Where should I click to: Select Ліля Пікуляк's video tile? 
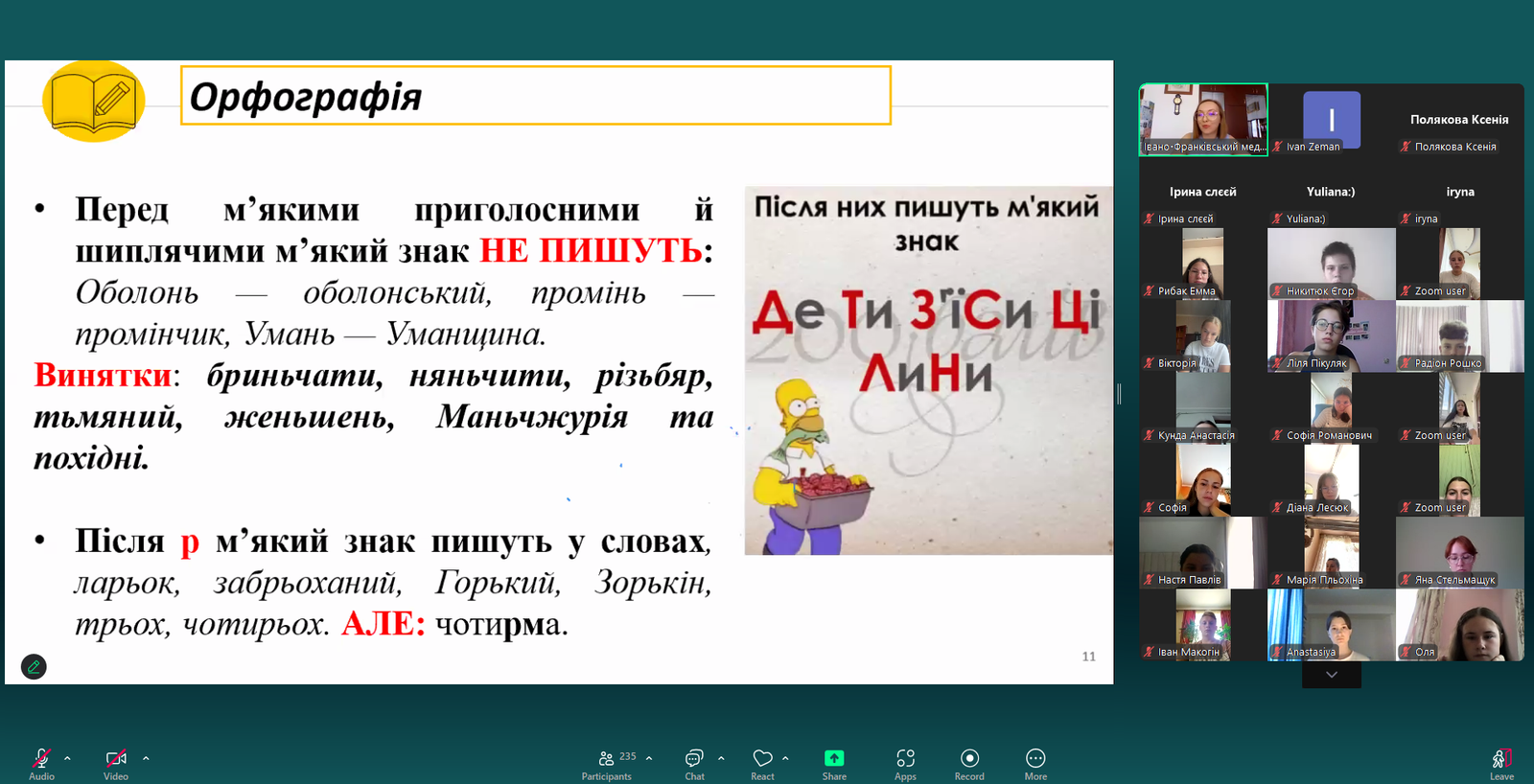click(x=1332, y=335)
